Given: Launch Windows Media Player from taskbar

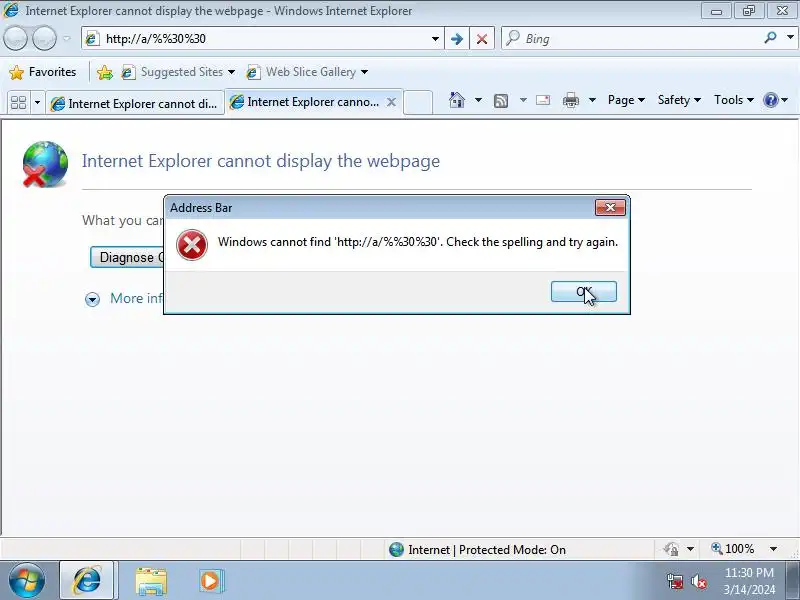Looking at the screenshot, I should pos(211,581).
